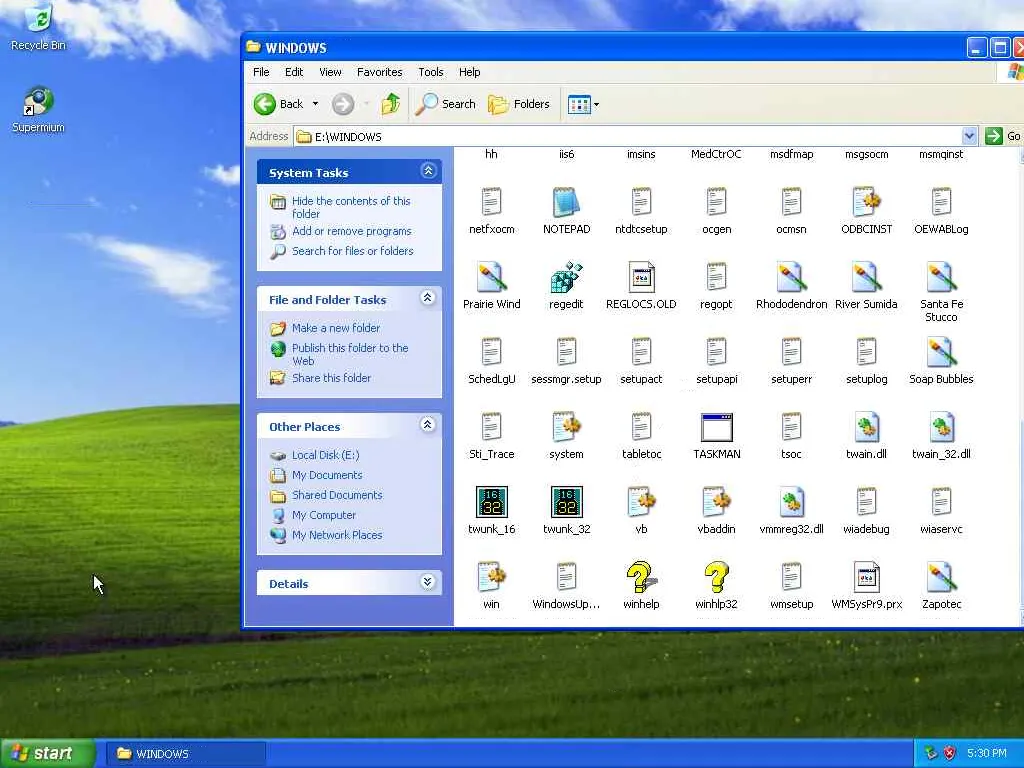Open the Favorites menu

(379, 72)
